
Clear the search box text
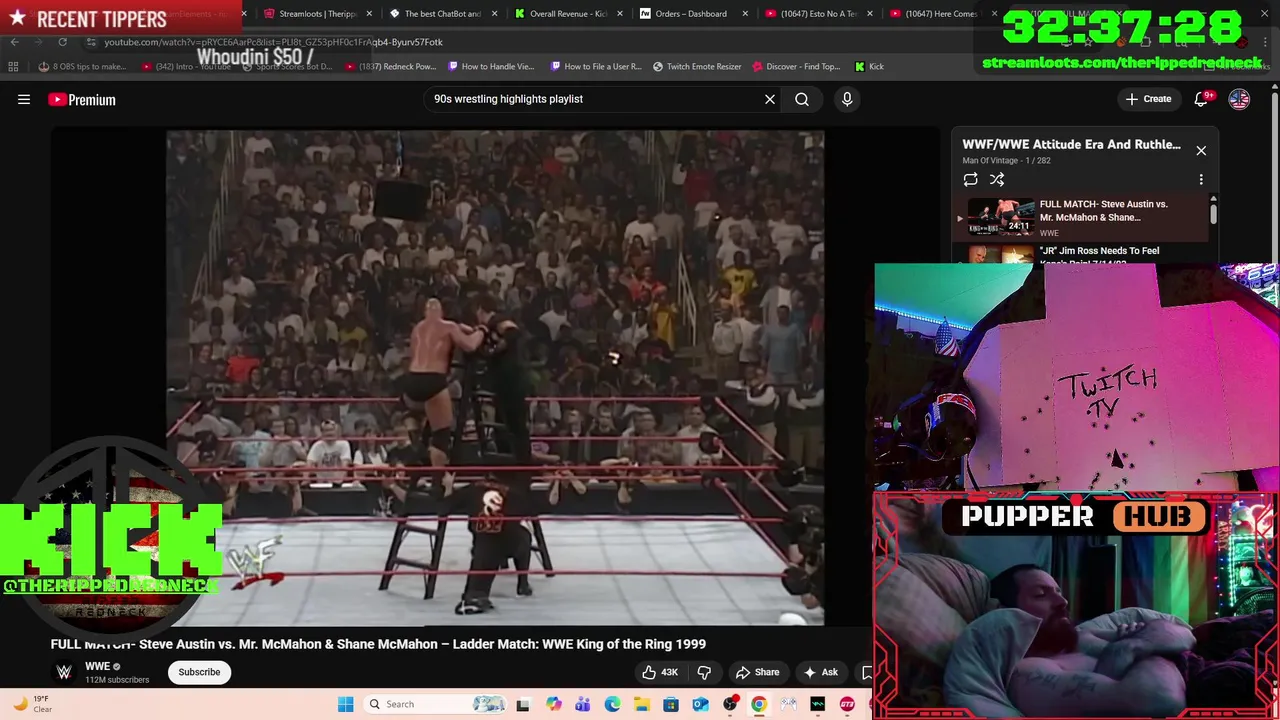pos(770,99)
